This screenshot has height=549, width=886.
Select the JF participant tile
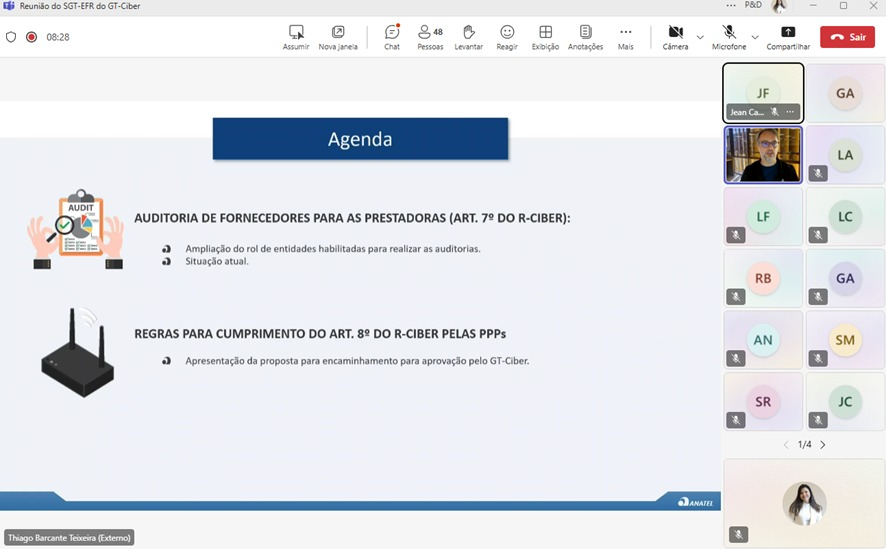pos(763,93)
